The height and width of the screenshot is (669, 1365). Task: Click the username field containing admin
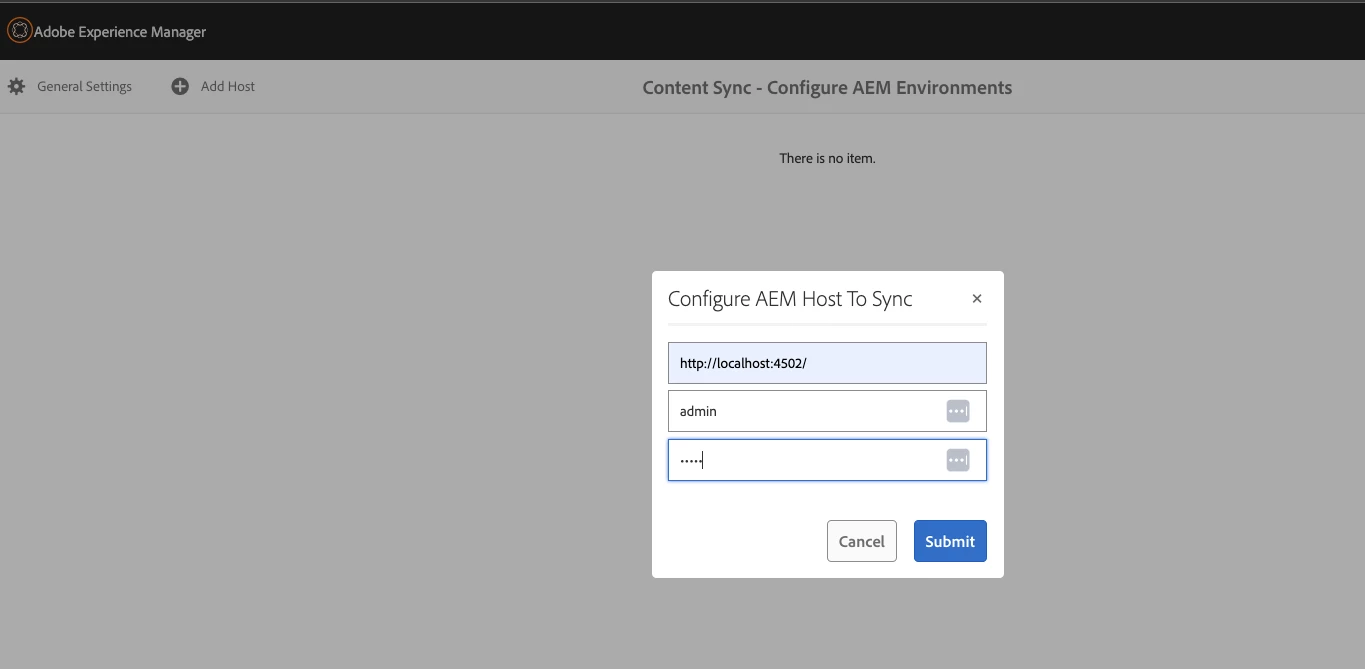(827, 411)
